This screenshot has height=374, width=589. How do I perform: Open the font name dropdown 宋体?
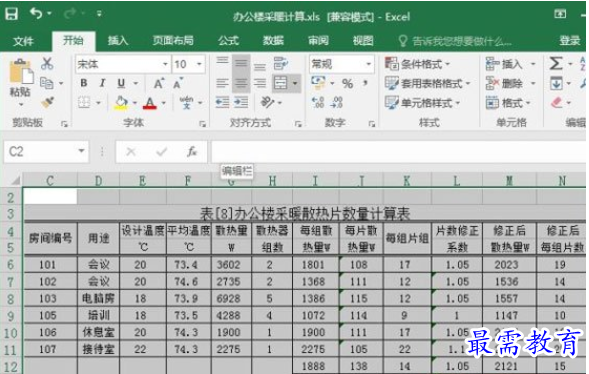tap(165, 64)
